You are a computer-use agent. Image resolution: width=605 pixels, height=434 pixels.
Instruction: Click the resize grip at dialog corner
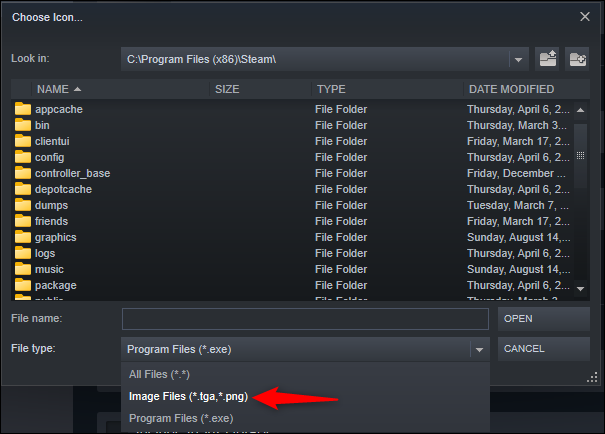[x=592, y=377]
